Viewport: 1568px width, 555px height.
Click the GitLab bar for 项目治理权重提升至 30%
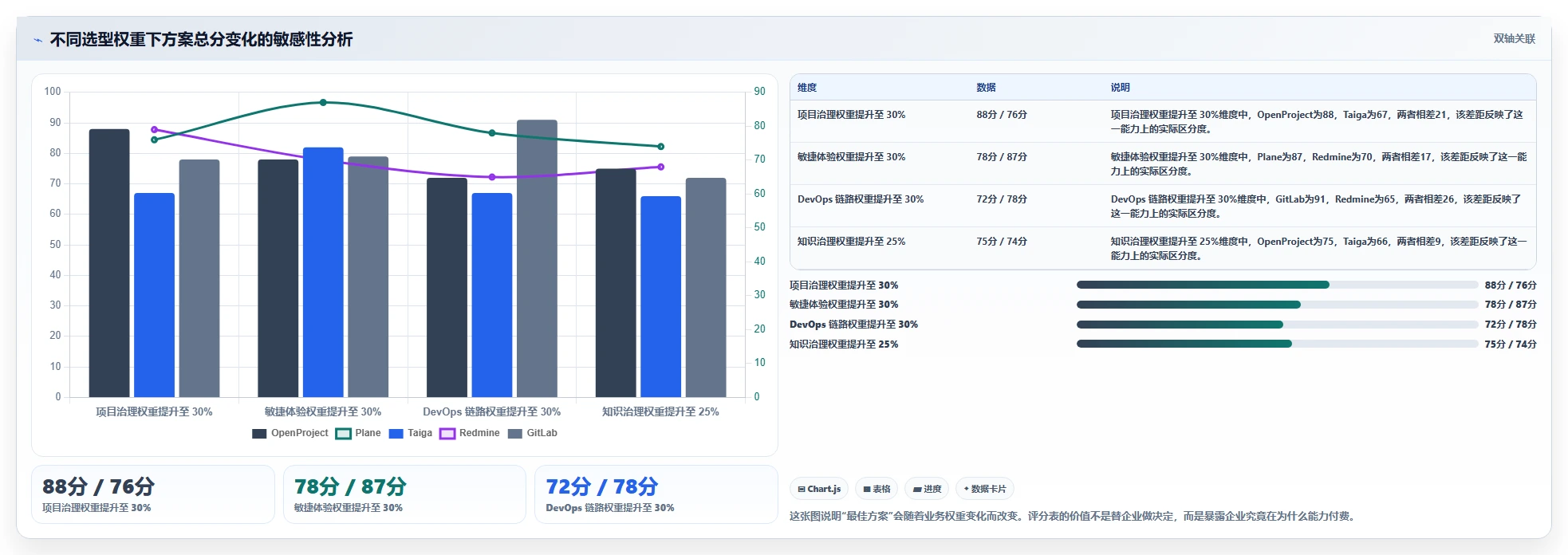pyautogui.click(x=199, y=278)
